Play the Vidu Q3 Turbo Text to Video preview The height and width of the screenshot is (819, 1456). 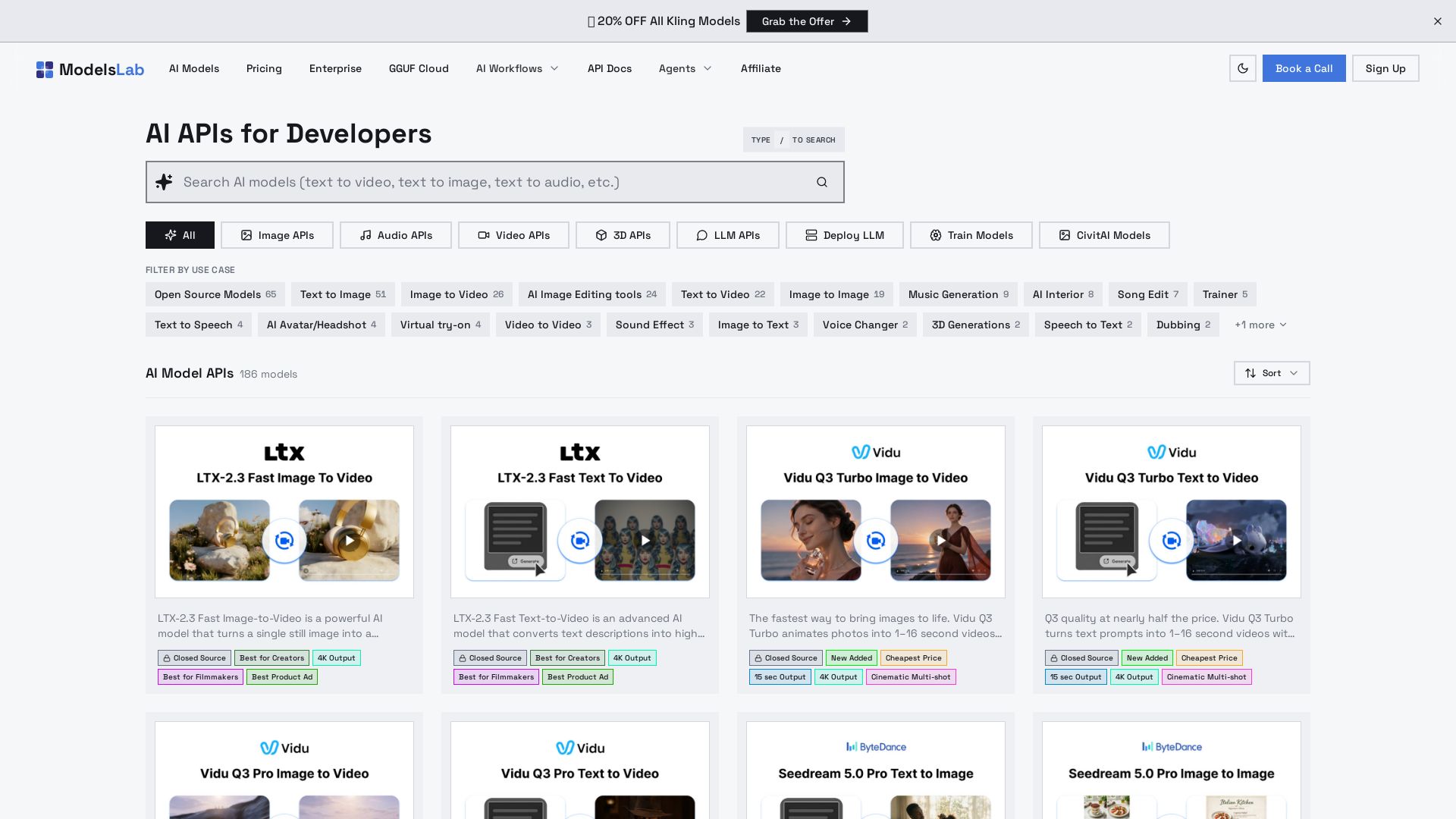[1236, 541]
